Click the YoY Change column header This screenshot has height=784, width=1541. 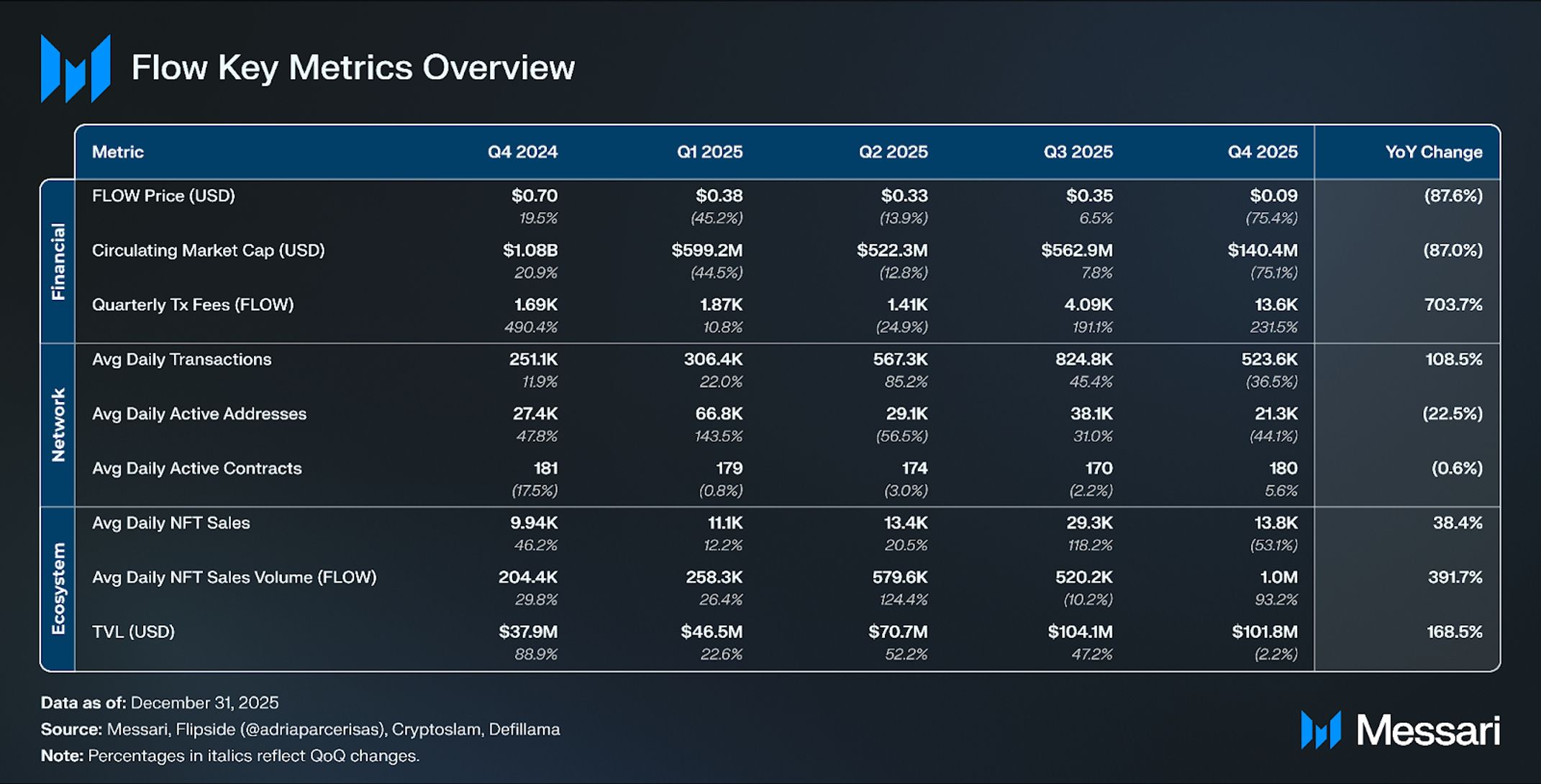(x=1433, y=152)
